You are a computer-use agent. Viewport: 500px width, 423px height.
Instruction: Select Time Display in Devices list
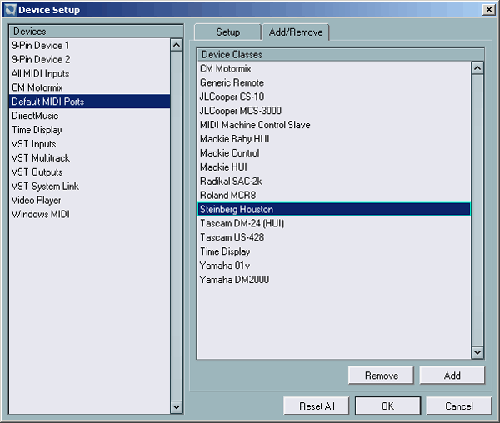pos(90,130)
